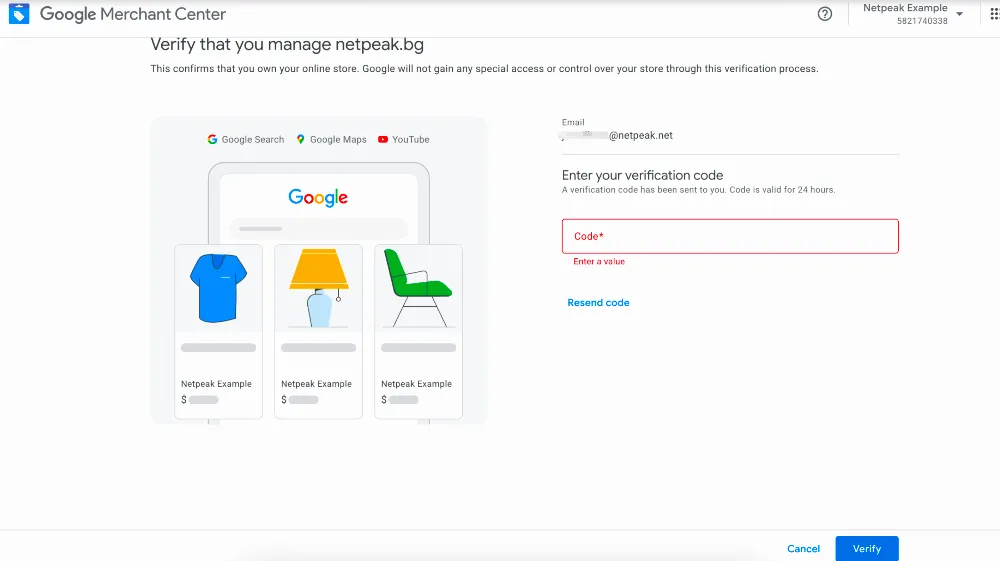Click the YouTube icon in illustration
Image resolution: width=1000 pixels, height=561 pixels.
383,139
